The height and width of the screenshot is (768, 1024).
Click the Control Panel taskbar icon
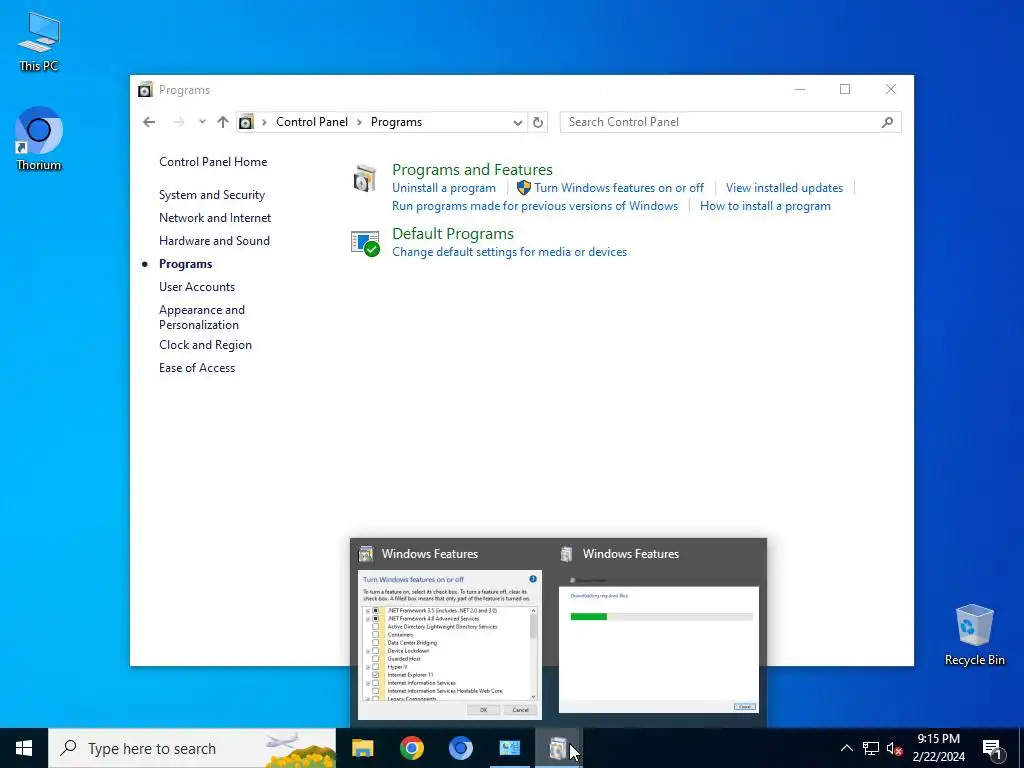pyautogui.click(x=509, y=748)
